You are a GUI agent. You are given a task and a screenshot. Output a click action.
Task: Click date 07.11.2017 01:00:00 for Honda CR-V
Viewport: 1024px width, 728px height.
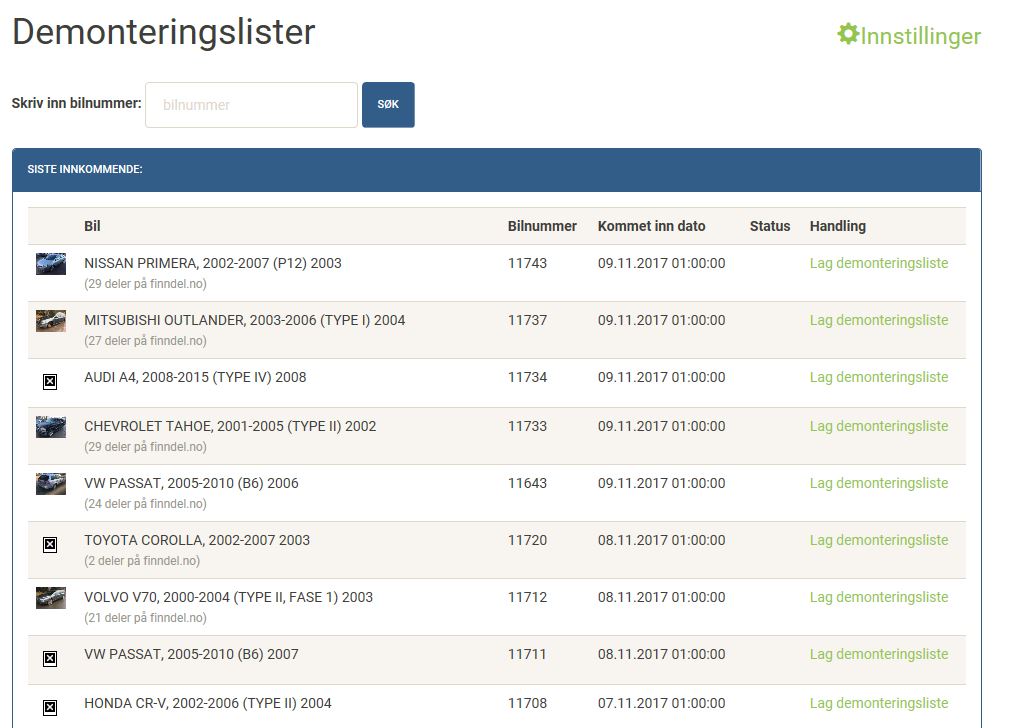[661, 703]
